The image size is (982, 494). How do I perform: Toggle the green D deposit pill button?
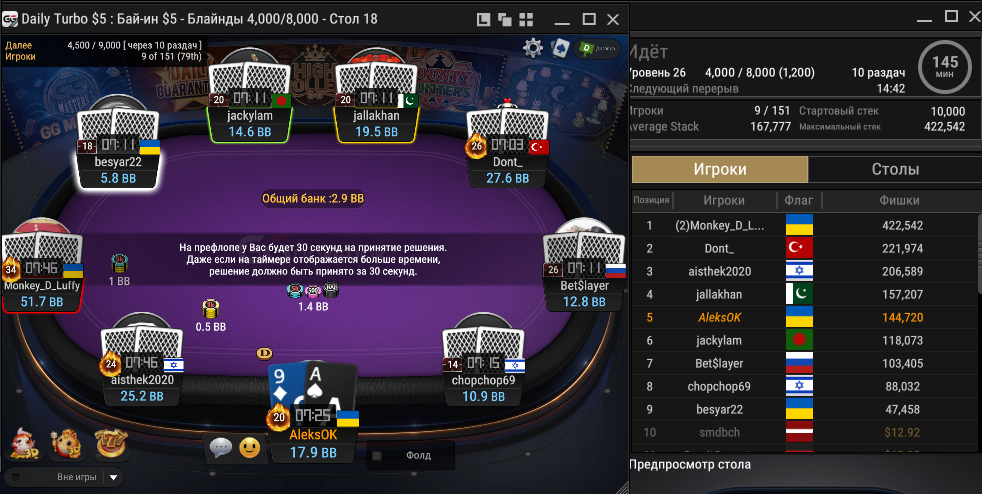(x=597, y=48)
